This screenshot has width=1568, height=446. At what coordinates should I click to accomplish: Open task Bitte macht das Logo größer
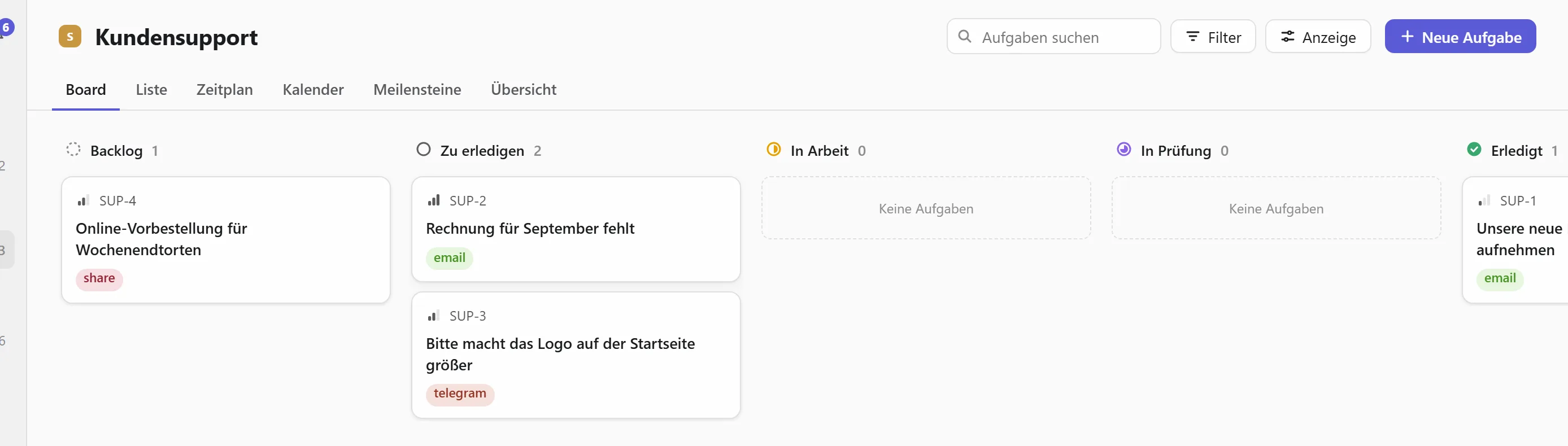pyautogui.click(x=576, y=355)
